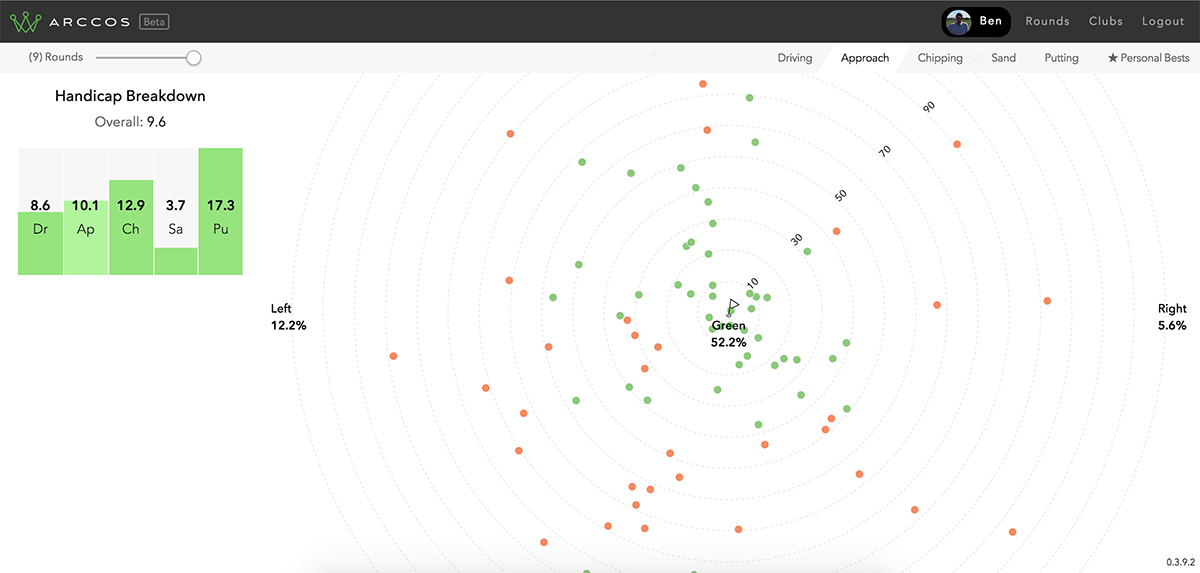
Task: Open the Sand tab
Action: (1003, 58)
